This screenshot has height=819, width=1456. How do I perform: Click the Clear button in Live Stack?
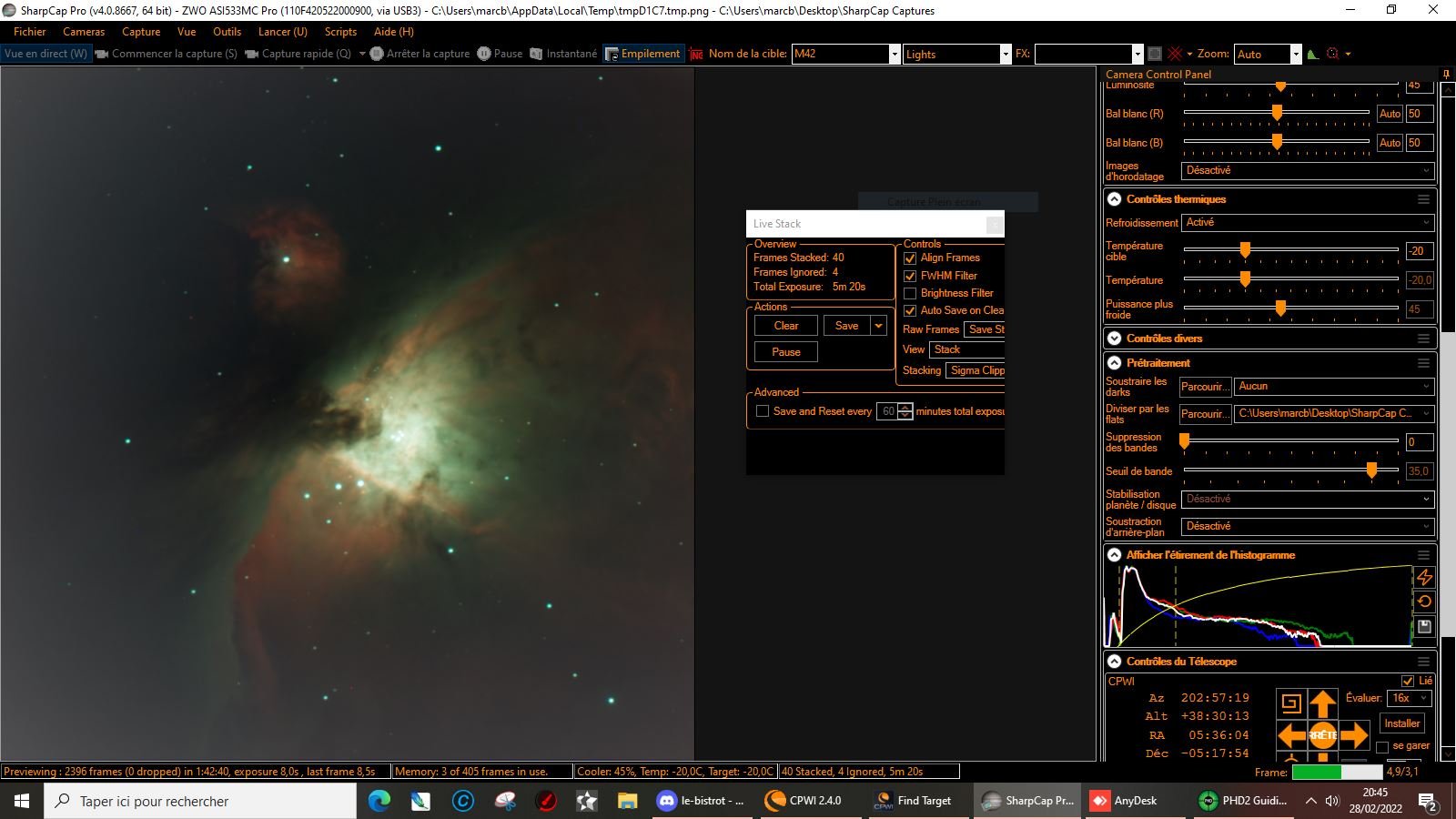tap(786, 326)
